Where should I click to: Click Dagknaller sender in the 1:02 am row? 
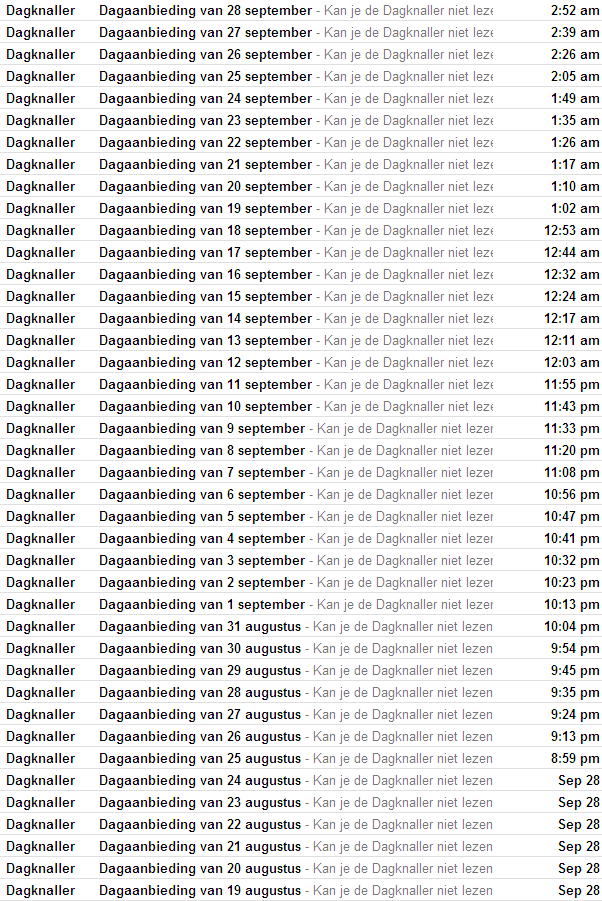tap(41, 209)
